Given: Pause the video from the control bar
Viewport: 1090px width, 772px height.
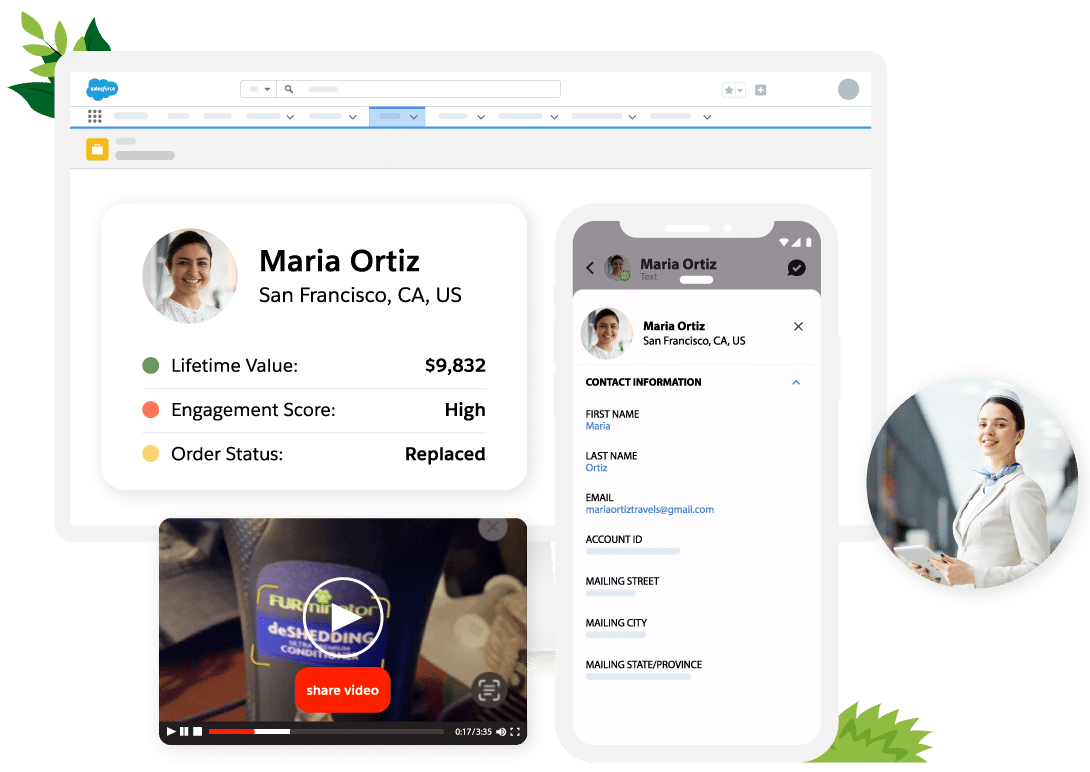Looking at the screenshot, I should [x=184, y=732].
